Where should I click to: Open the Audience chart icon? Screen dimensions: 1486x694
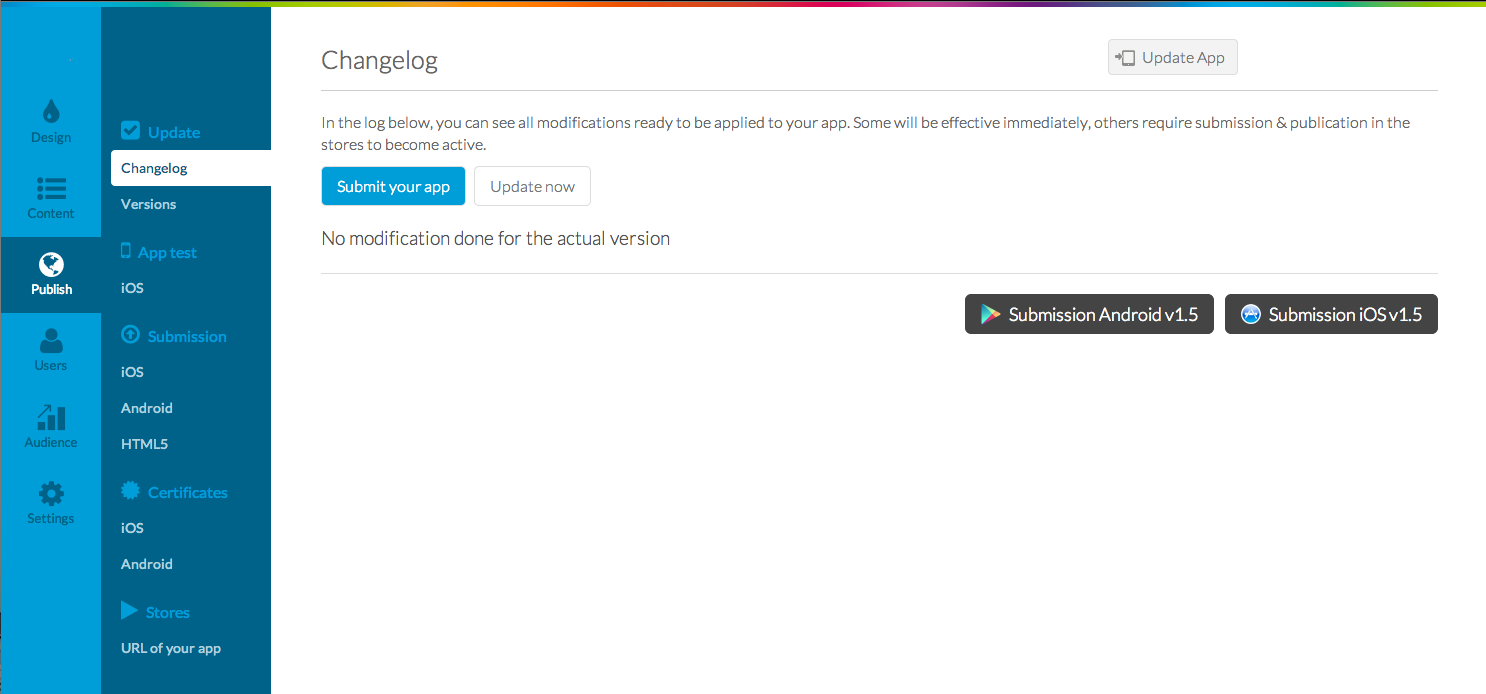pos(51,417)
